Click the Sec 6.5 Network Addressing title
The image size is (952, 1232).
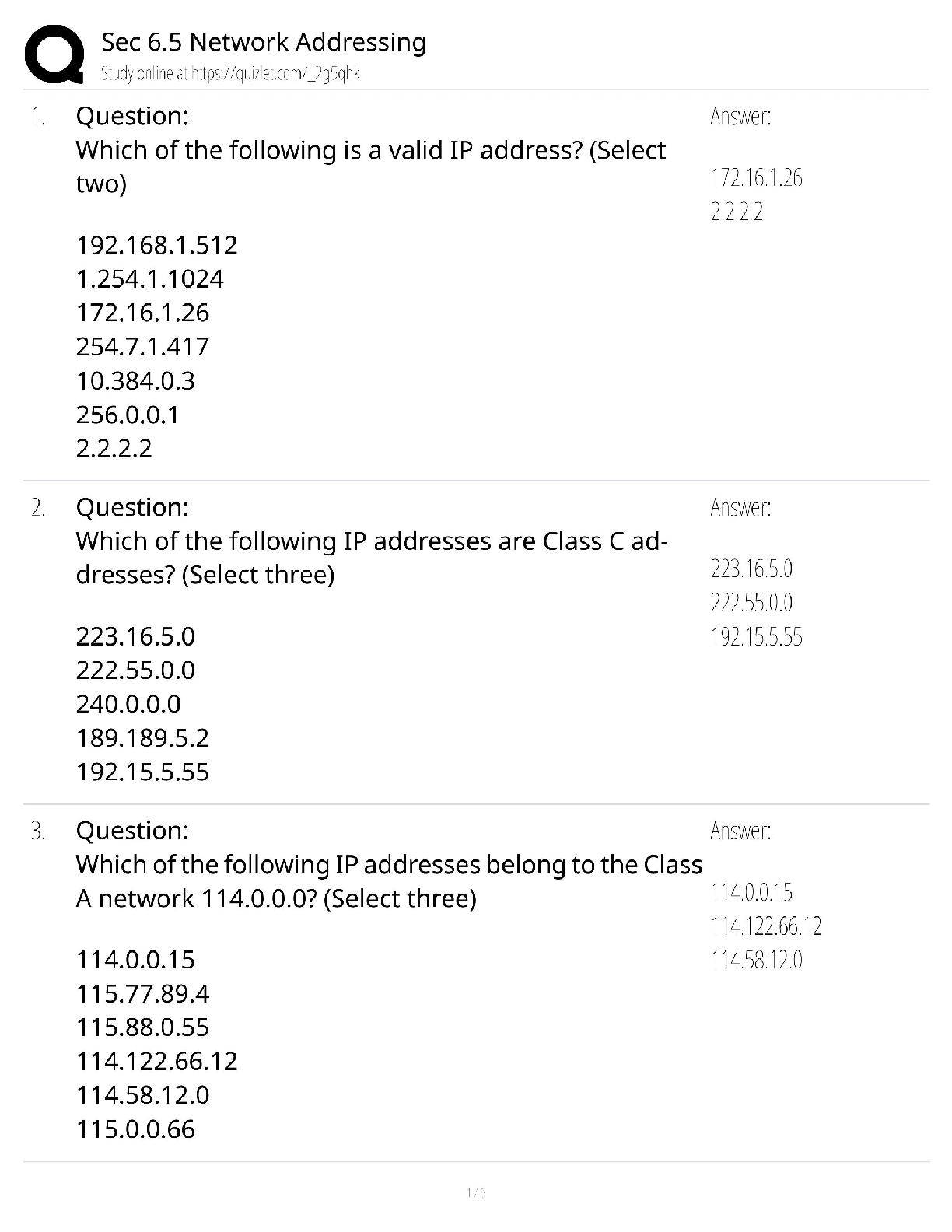(264, 42)
